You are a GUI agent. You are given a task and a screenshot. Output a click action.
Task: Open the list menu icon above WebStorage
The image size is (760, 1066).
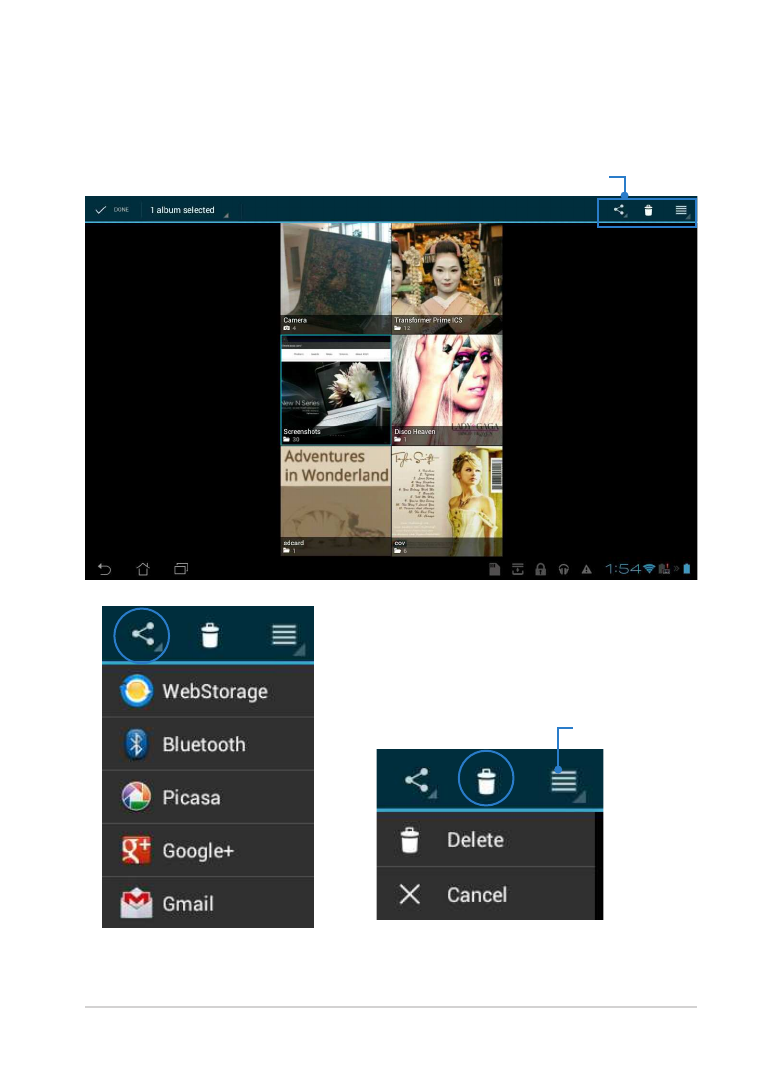coord(287,634)
